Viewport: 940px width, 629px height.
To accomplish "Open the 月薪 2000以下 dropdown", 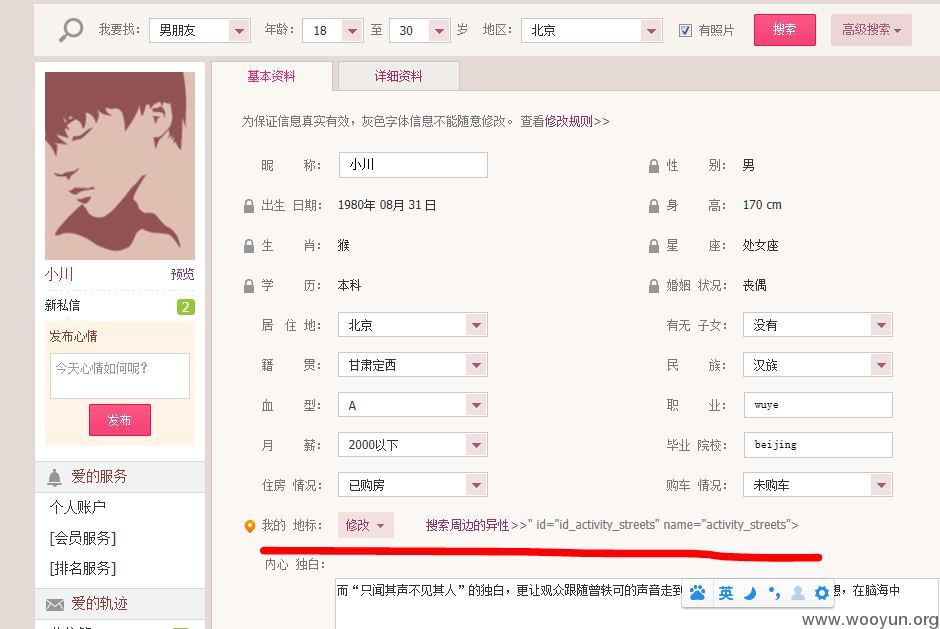I will click(412, 445).
